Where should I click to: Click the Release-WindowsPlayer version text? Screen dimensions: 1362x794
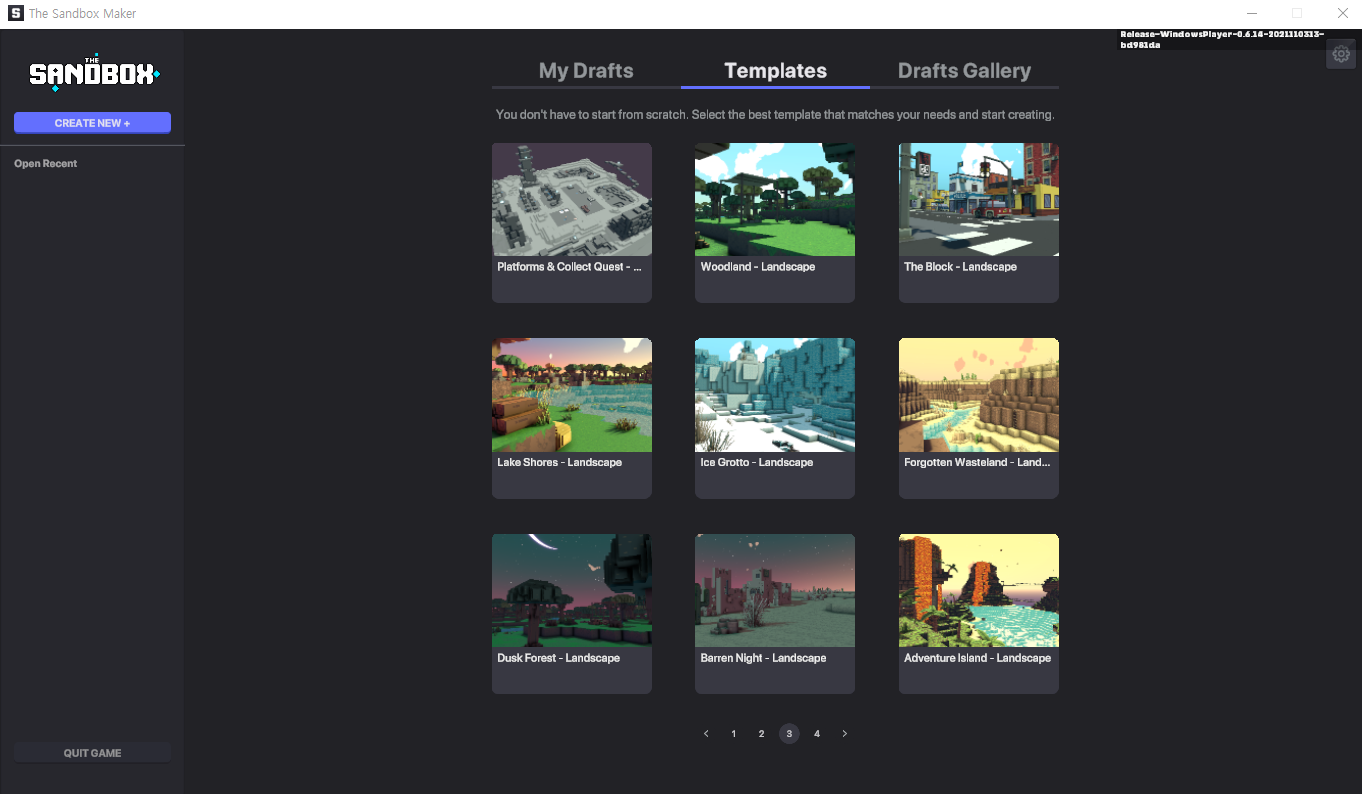[1222, 39]
